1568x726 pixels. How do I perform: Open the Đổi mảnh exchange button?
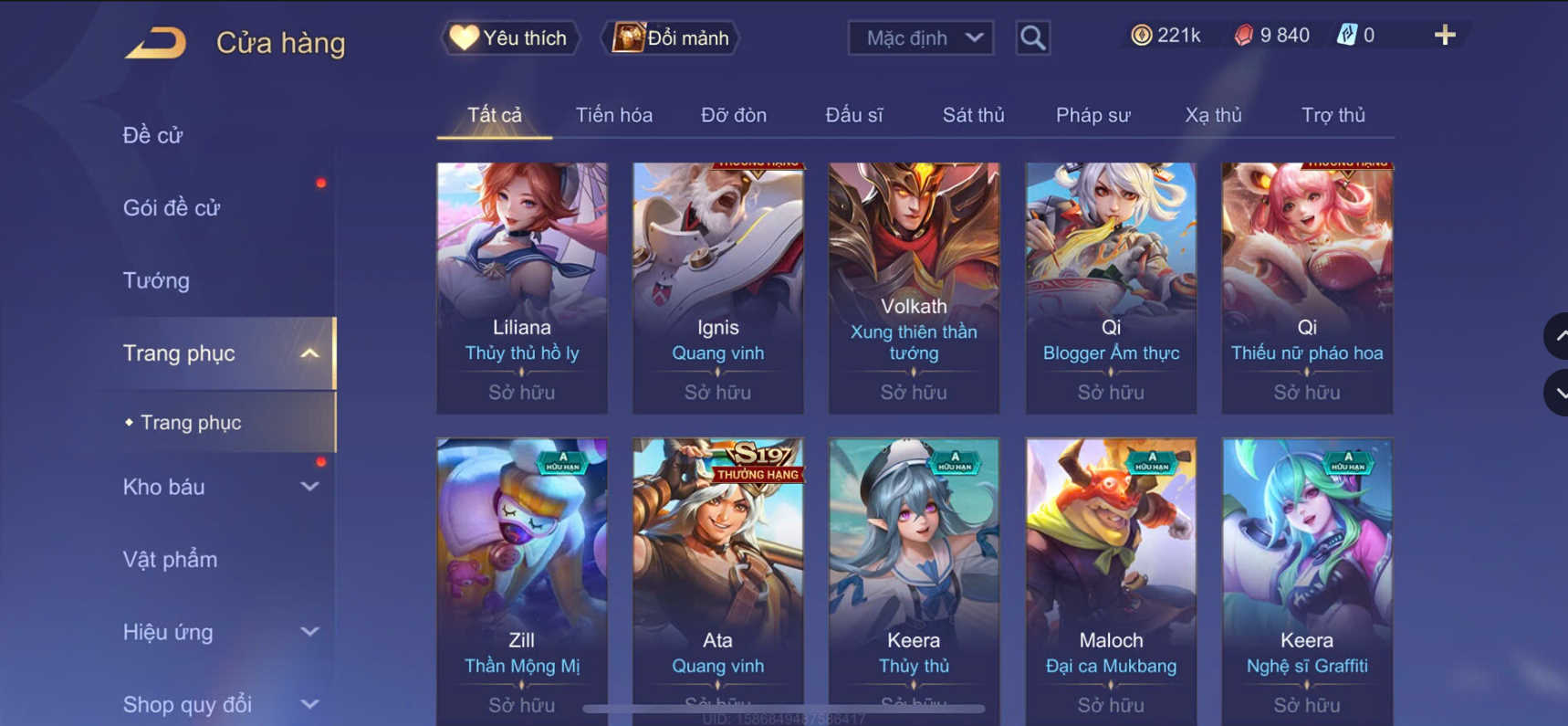tap(671, 38)
